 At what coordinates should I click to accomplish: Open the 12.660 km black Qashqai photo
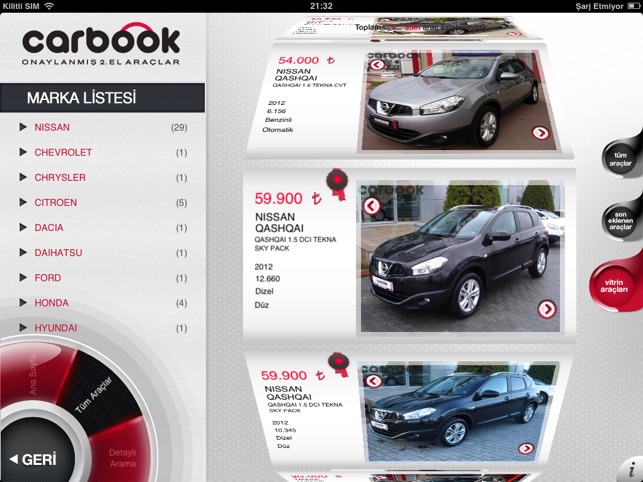click(461, 256)
